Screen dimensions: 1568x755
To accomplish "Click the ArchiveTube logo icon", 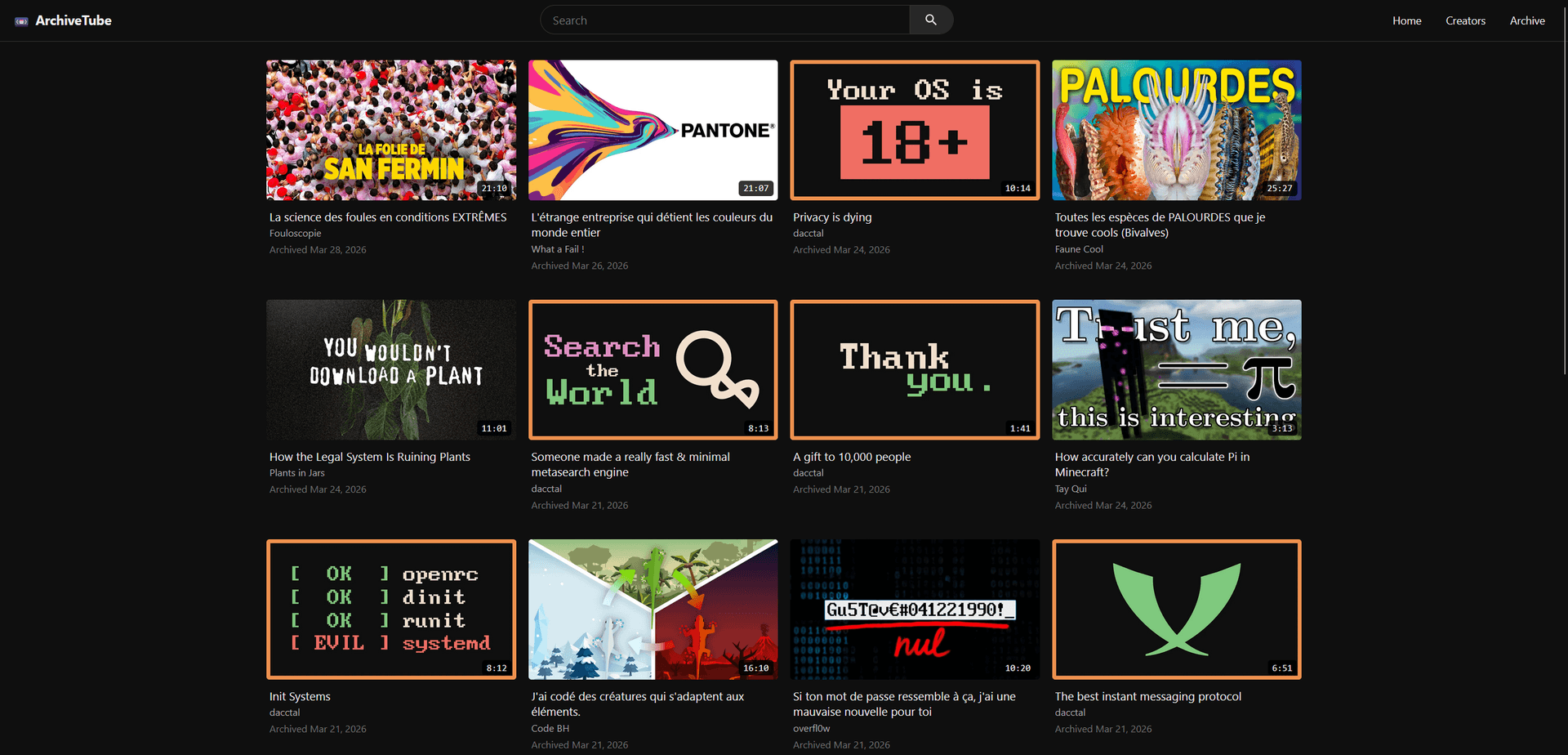I will 21,21.
